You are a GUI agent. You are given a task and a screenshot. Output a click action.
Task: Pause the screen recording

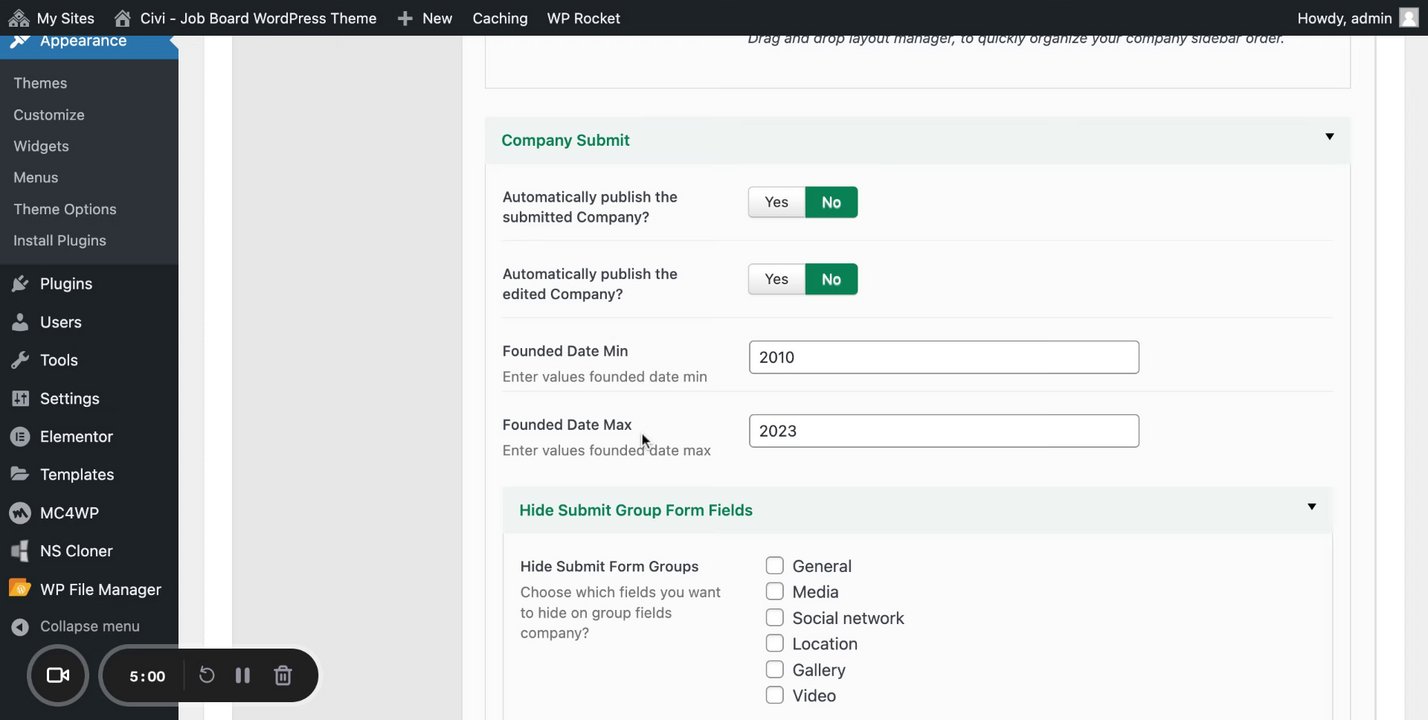pyautogui.click(x=243, y=676)
